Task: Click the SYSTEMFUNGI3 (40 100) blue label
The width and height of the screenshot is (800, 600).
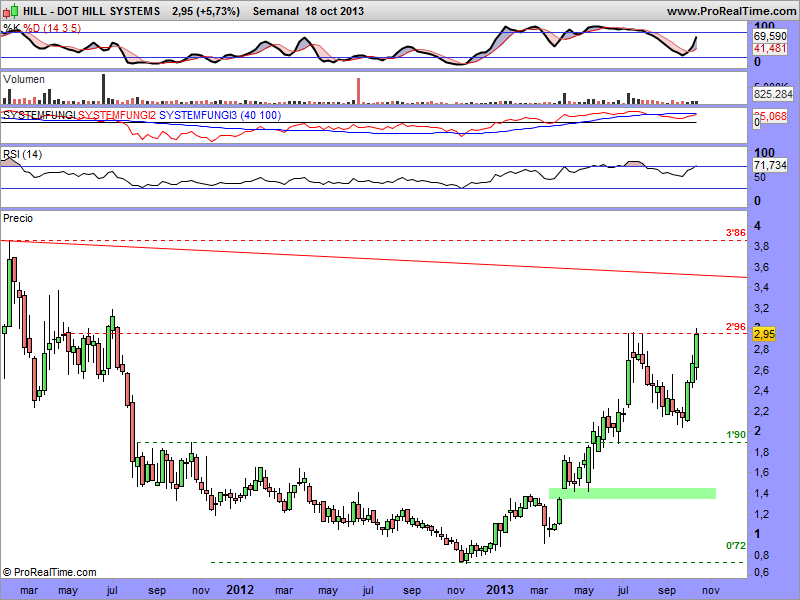Action: [x=220, y=115]
